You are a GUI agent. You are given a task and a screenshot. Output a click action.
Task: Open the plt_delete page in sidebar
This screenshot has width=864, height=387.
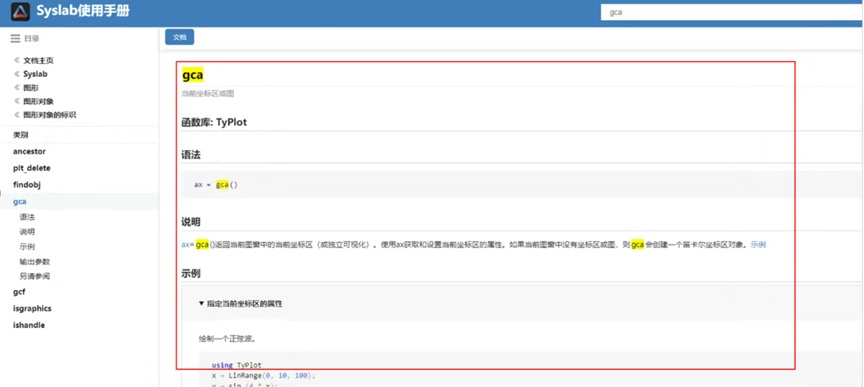coord(32,168)
